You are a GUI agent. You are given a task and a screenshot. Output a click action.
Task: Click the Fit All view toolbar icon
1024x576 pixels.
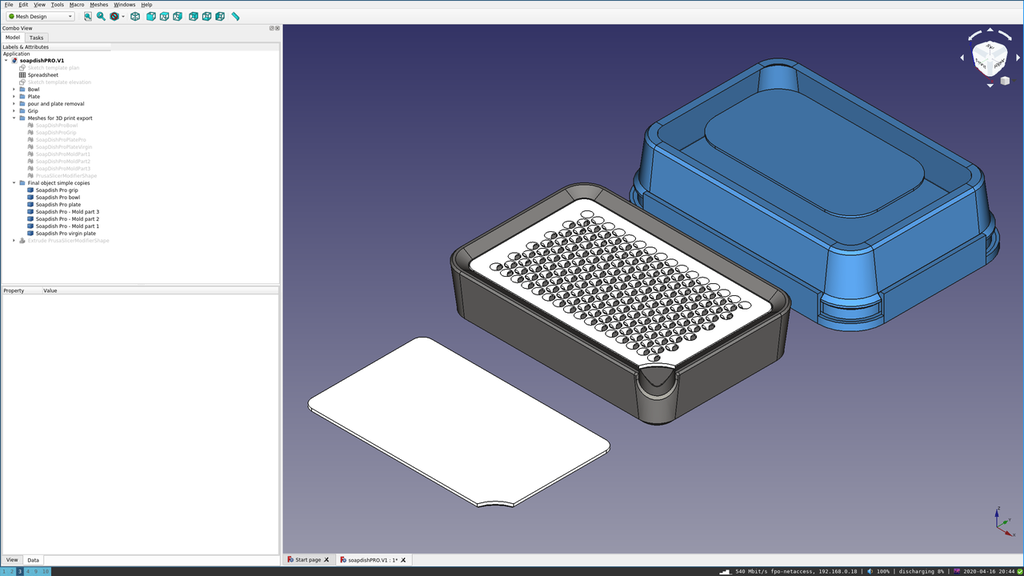[88, 16]
